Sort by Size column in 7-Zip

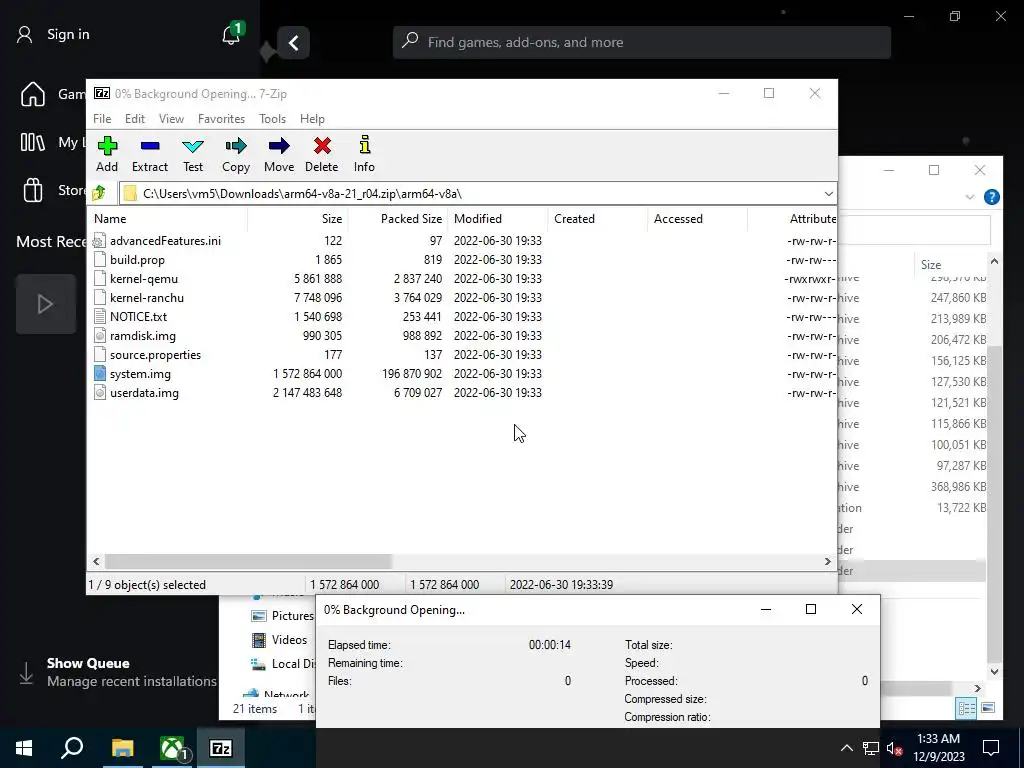pyautogui.click(x=298, y=219)
